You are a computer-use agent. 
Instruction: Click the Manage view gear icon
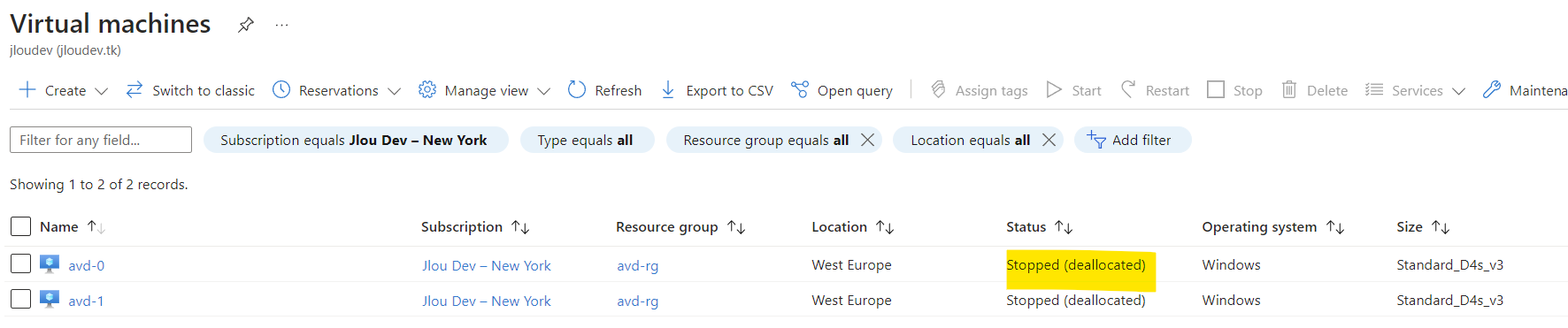(x=427, y=90)
